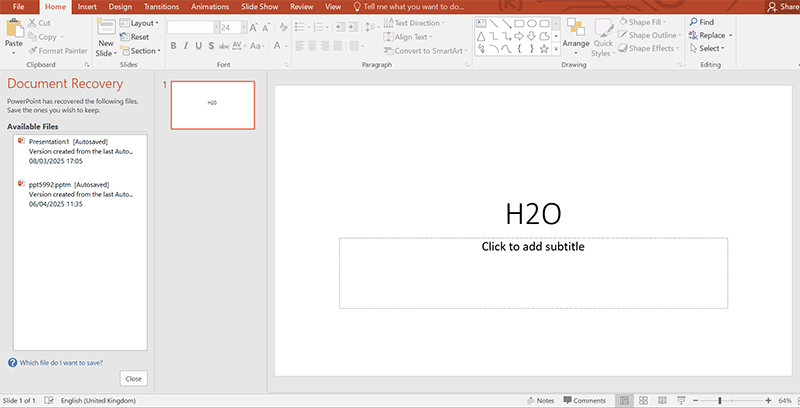
Task: Toggle Bold formatting
Action: point(173,46)
